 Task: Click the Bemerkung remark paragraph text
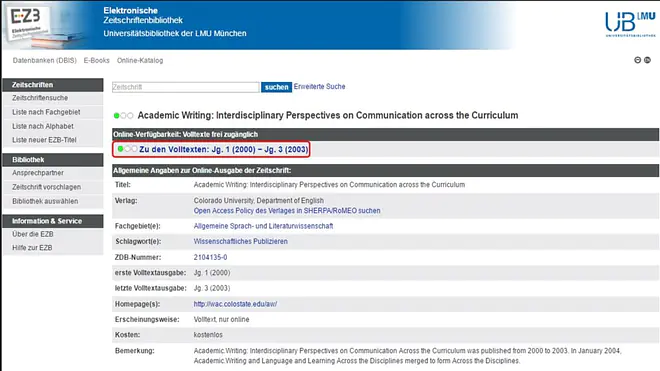click(407, 356)
